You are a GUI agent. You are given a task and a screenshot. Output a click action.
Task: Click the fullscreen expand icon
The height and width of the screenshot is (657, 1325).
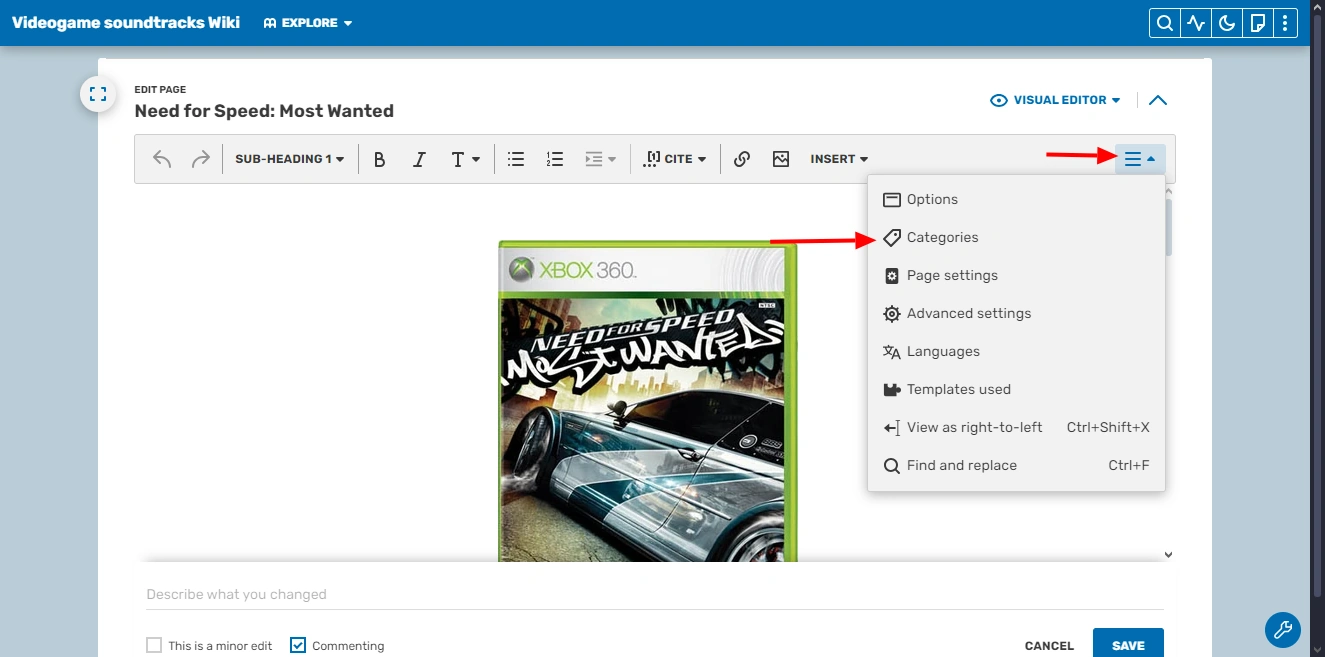tap(98, 95)
